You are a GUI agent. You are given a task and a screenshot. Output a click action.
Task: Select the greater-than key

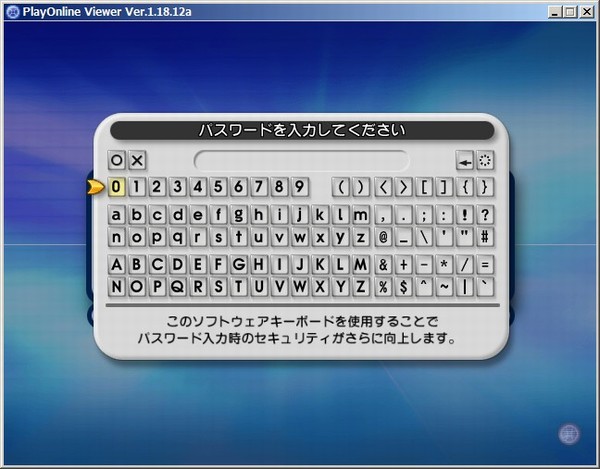click(404, 187)
